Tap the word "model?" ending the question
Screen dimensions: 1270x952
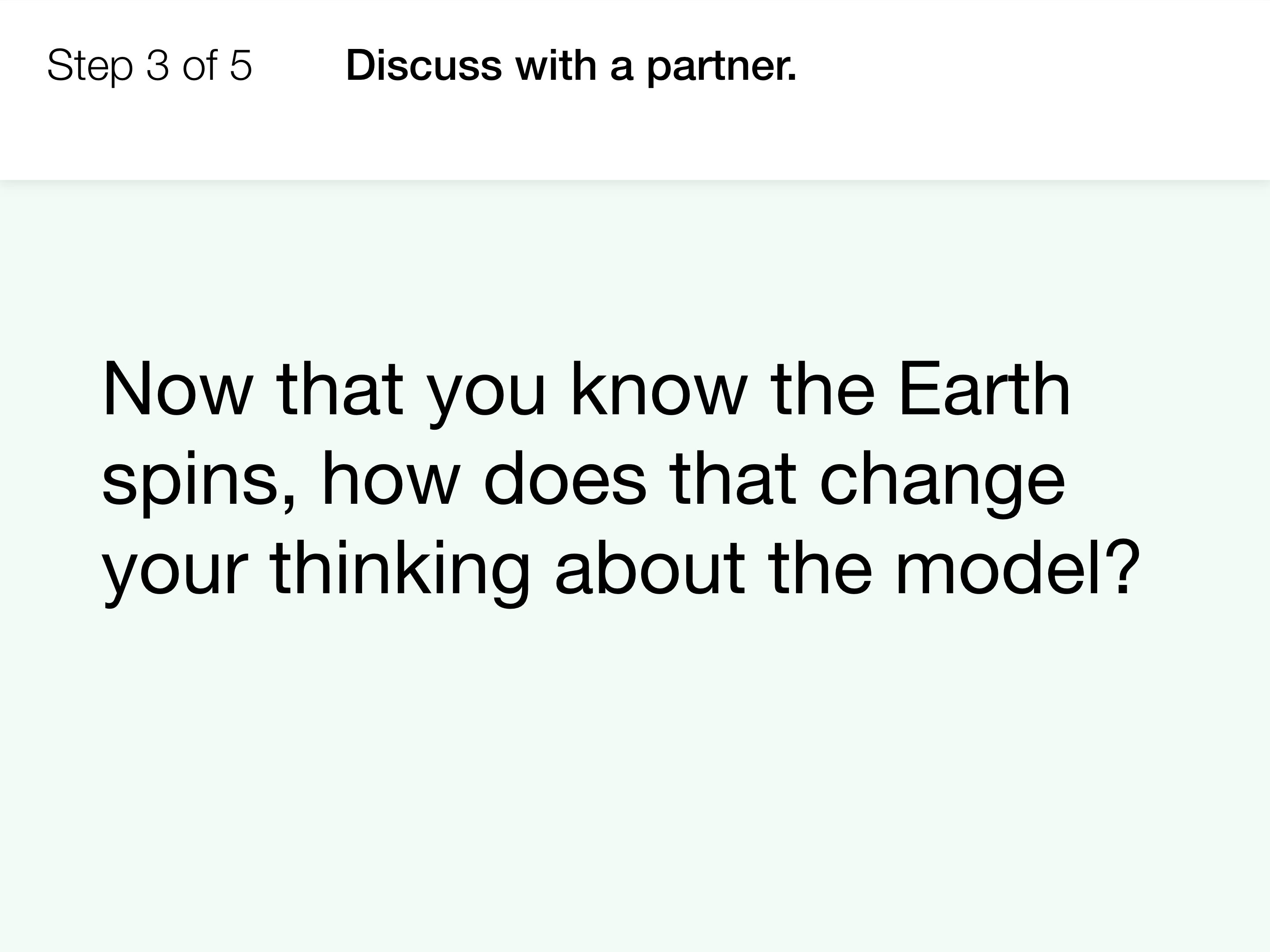1017,569
